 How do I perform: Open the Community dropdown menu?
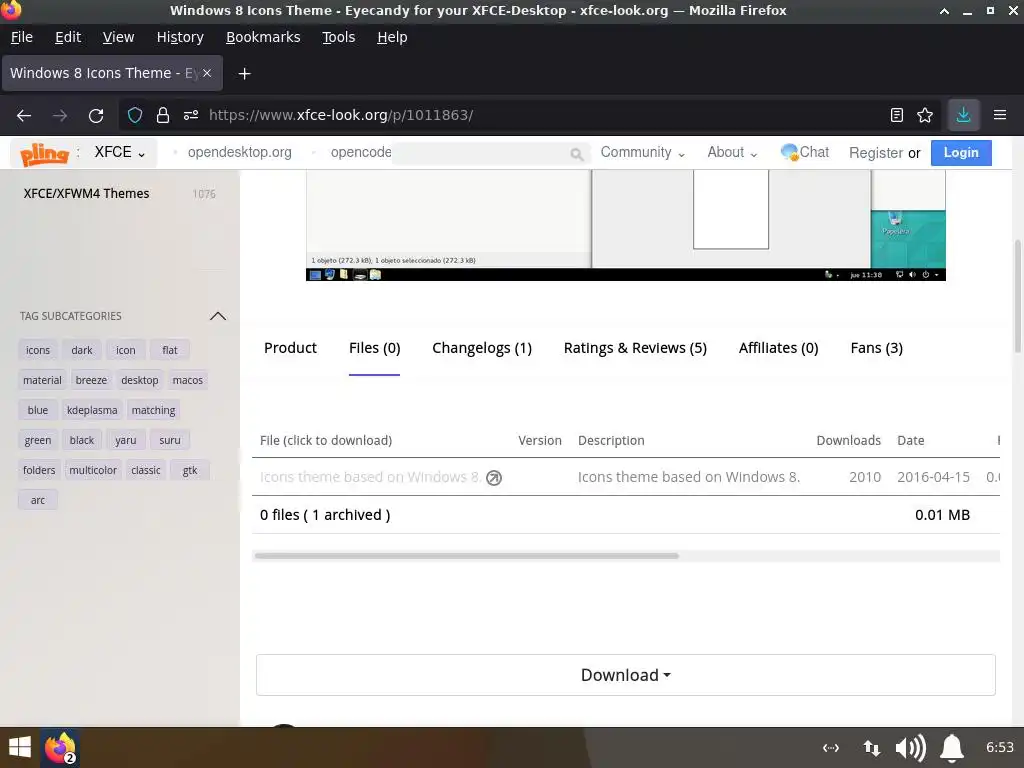pos(643,152)
